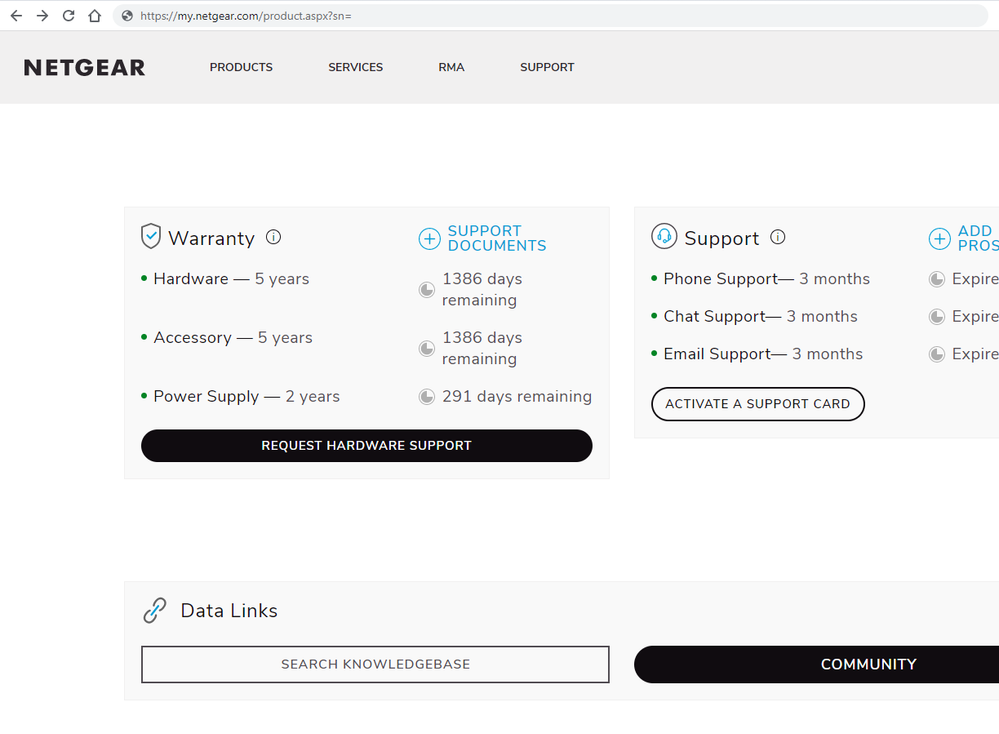999x734 pixels.
Task: Click the REQUEST HARDWARE SUPPORT button
Action: pyautogui.click(x=366, y=445)
